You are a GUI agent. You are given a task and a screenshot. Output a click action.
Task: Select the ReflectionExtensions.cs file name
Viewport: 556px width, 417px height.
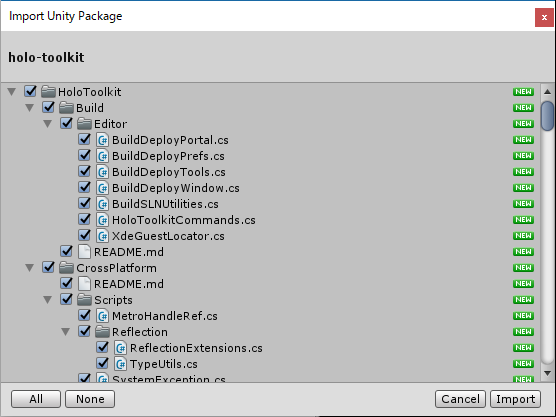[196, 348]
